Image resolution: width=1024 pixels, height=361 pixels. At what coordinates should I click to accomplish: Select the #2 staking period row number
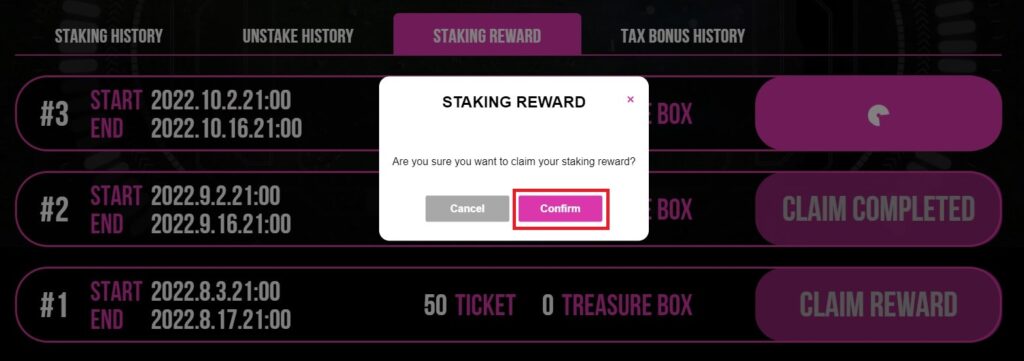click(x=54, y=210)
